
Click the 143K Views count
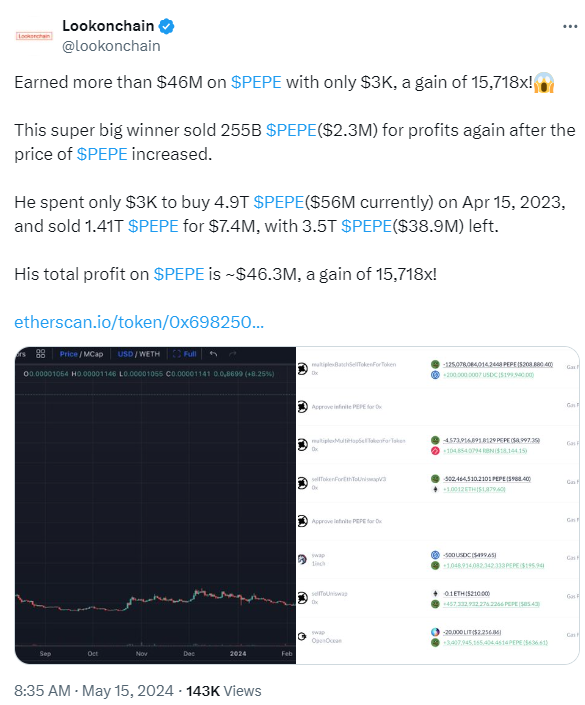coord(224,691)
